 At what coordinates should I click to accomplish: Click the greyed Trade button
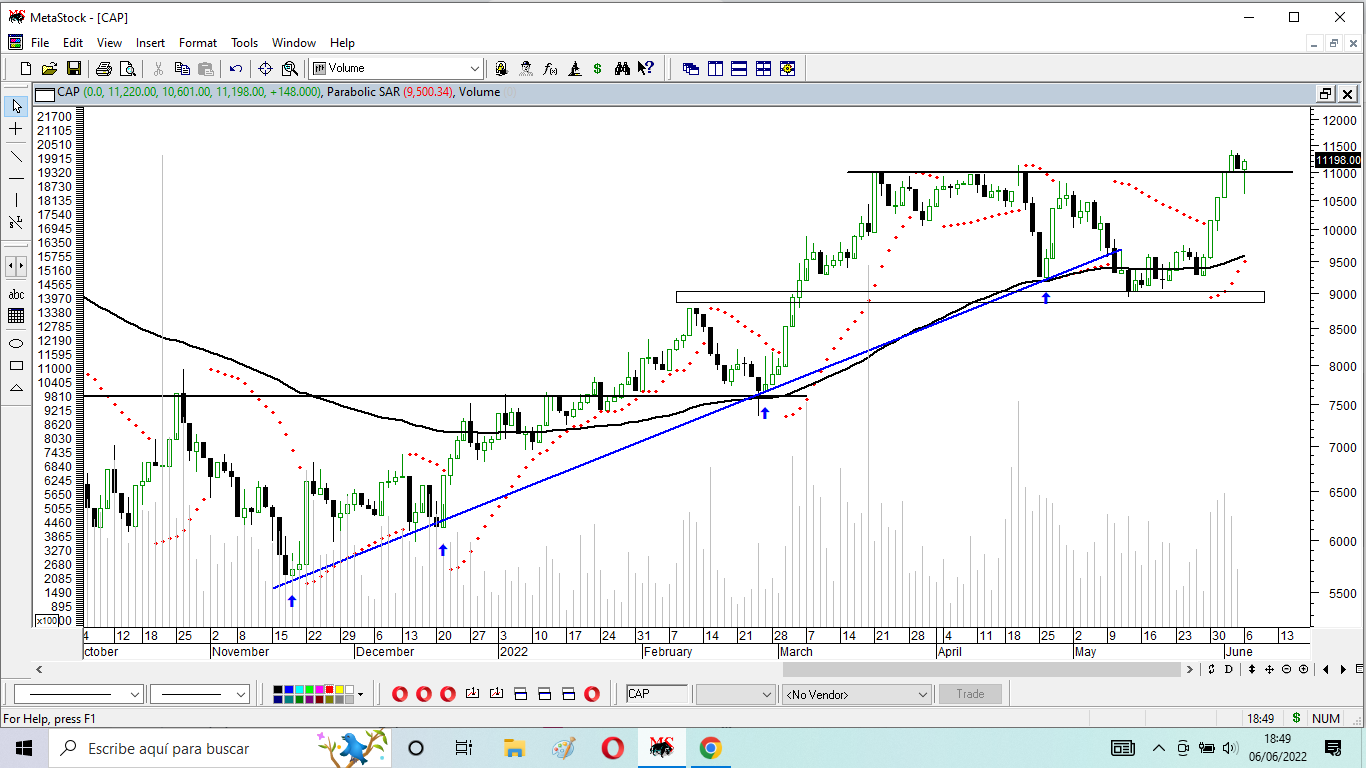970,694
